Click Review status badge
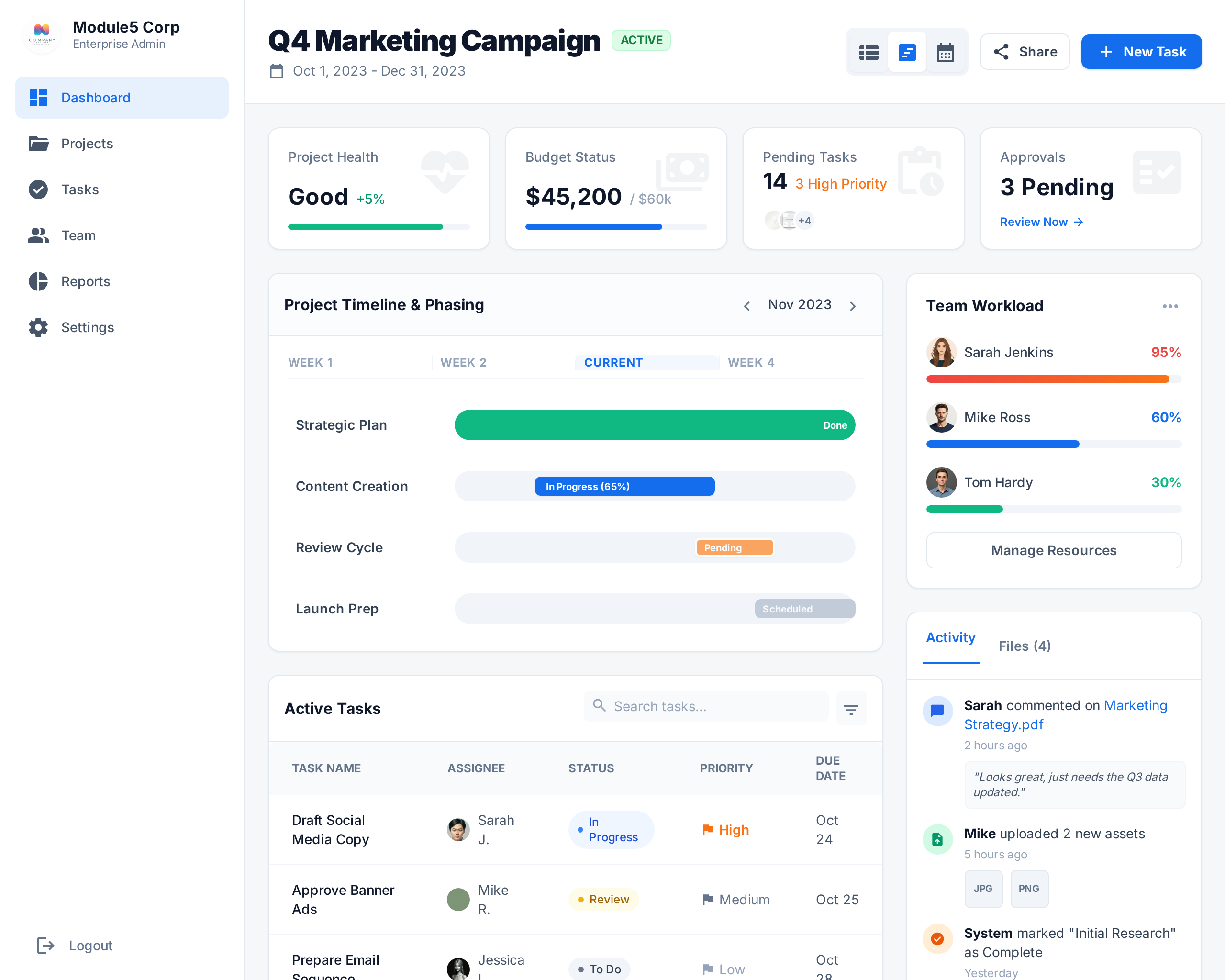 (603, 899)
